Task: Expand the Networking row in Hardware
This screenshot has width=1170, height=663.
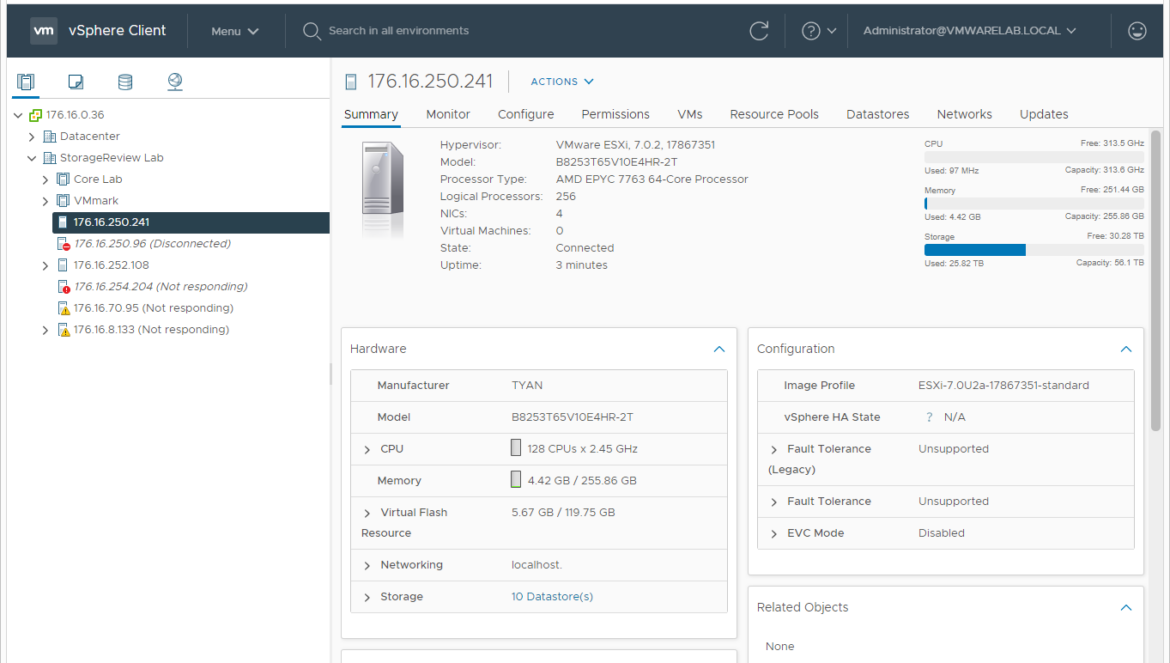Action: click(367, 565)
